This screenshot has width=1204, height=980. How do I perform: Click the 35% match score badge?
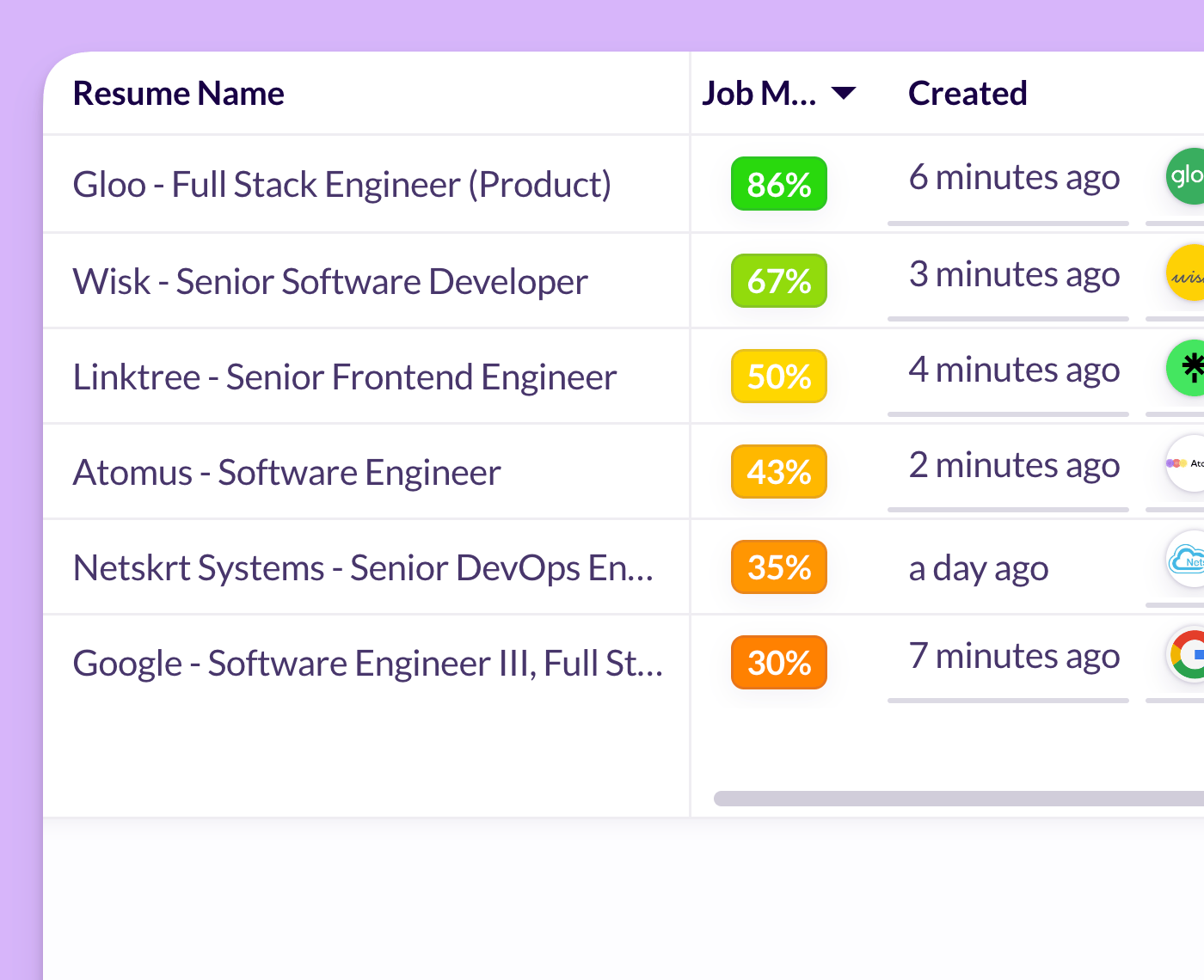coord(779,567)
